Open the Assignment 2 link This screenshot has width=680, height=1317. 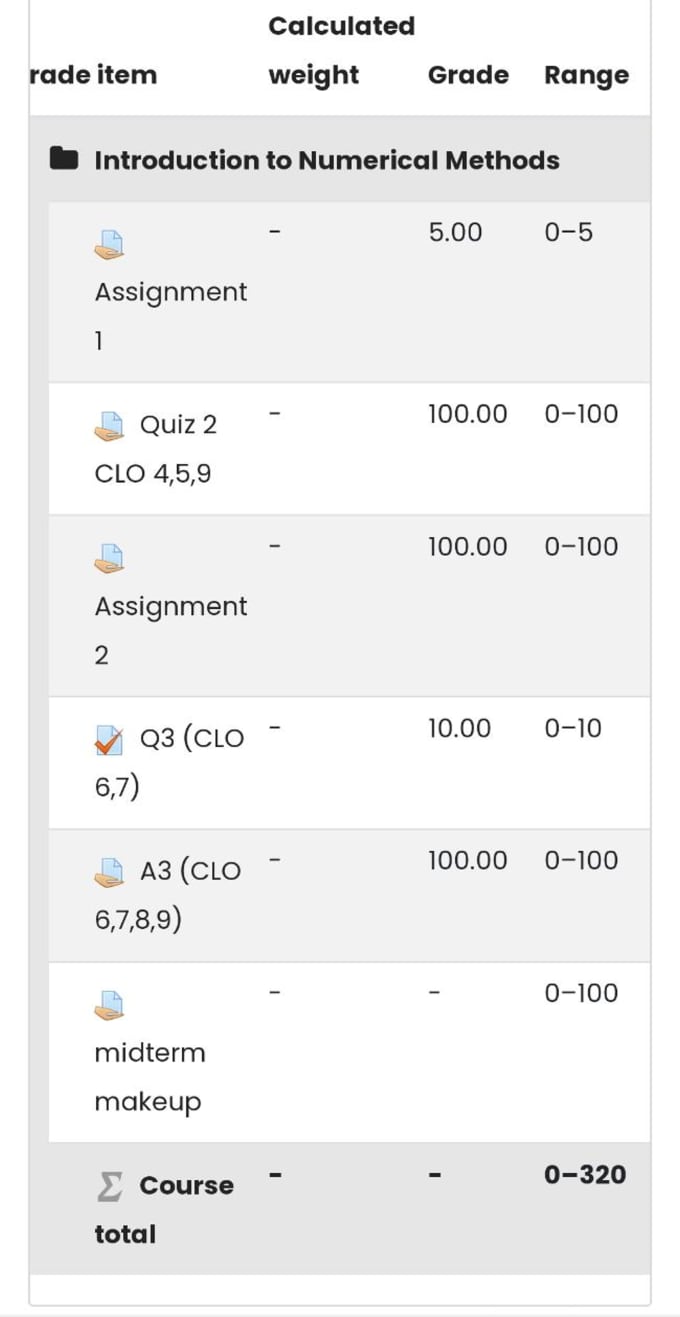(170, 630)
